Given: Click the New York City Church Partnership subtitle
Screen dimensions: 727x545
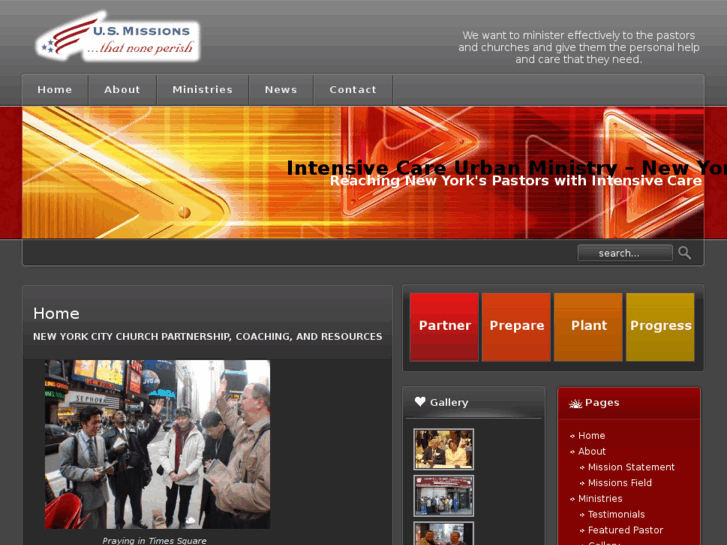Looking at the screenshot, I should pyautogui.click(x=208, y=337).
